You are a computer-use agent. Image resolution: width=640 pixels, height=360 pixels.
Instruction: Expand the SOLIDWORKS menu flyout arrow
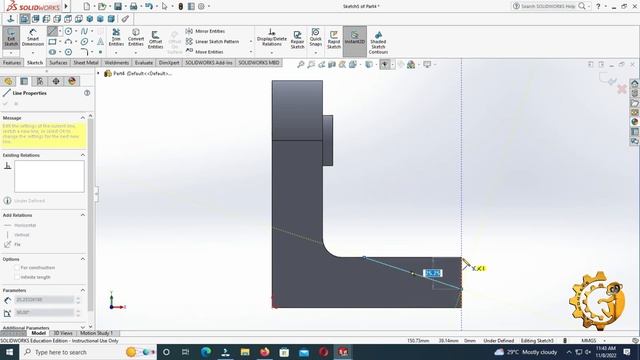(66, 6)
